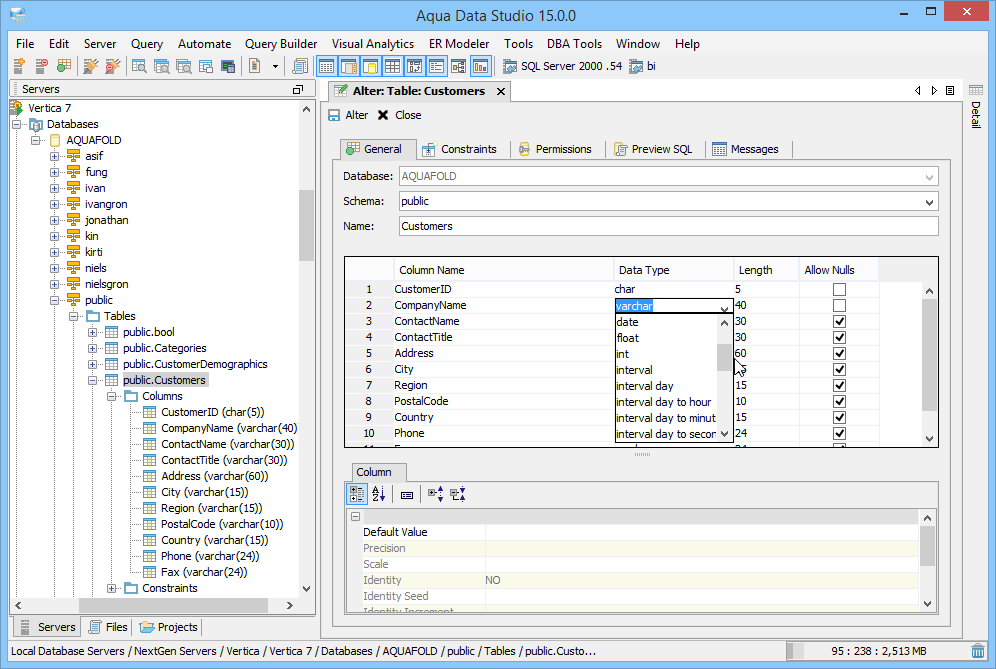996x669 pixels.
Task: Uncheck Allow Nulls for Region
Action: coord(839,386)
